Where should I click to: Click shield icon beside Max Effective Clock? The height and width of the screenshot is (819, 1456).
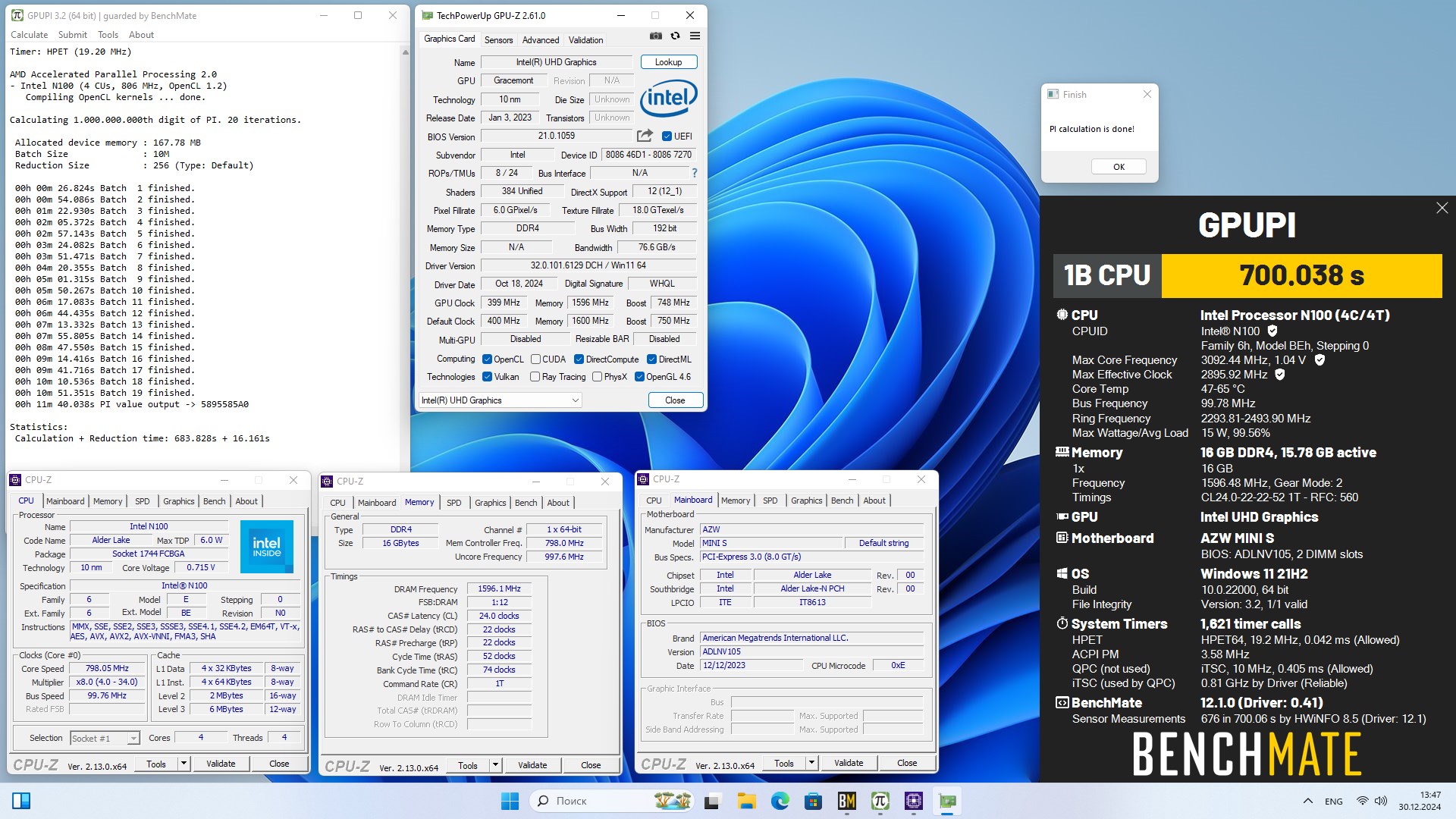click(x=1280, y=375)
